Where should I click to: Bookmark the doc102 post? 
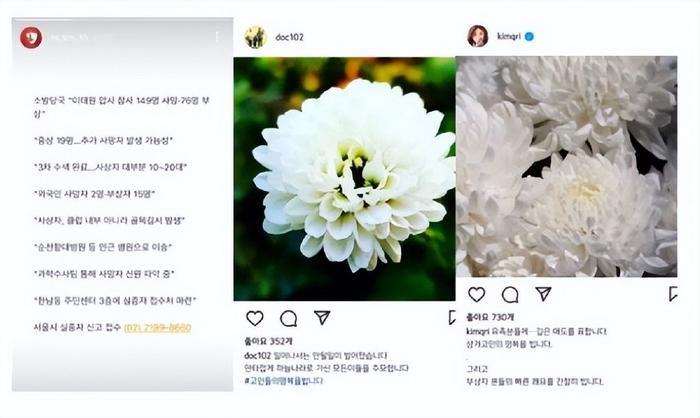[452, 318]
